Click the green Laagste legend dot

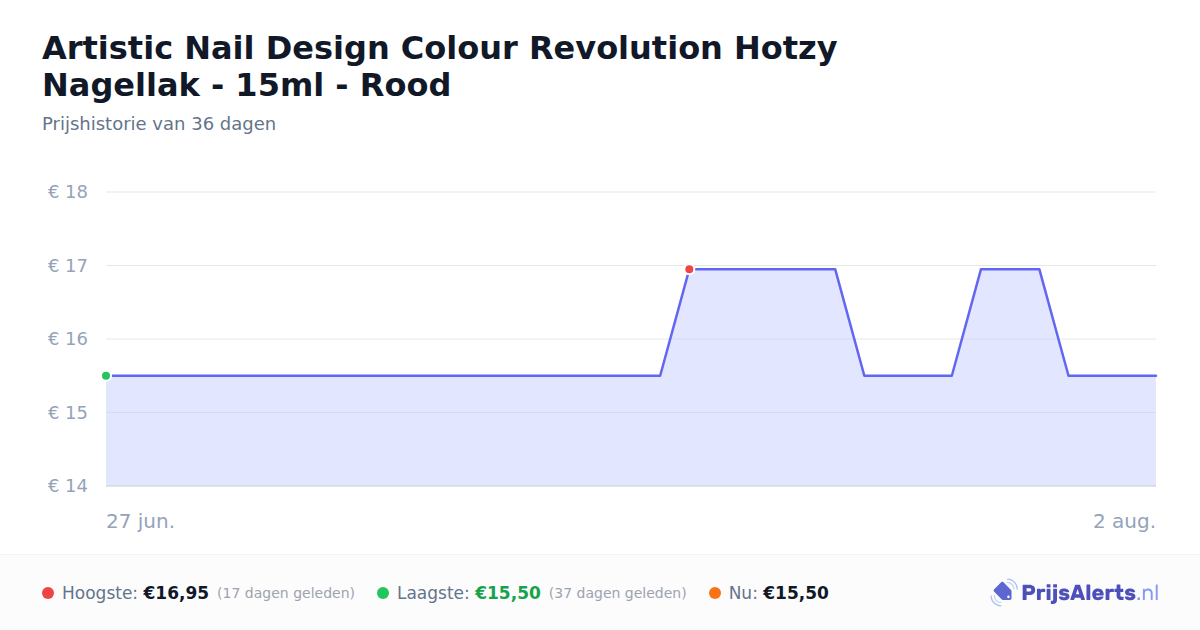click(x=383, y=593)
